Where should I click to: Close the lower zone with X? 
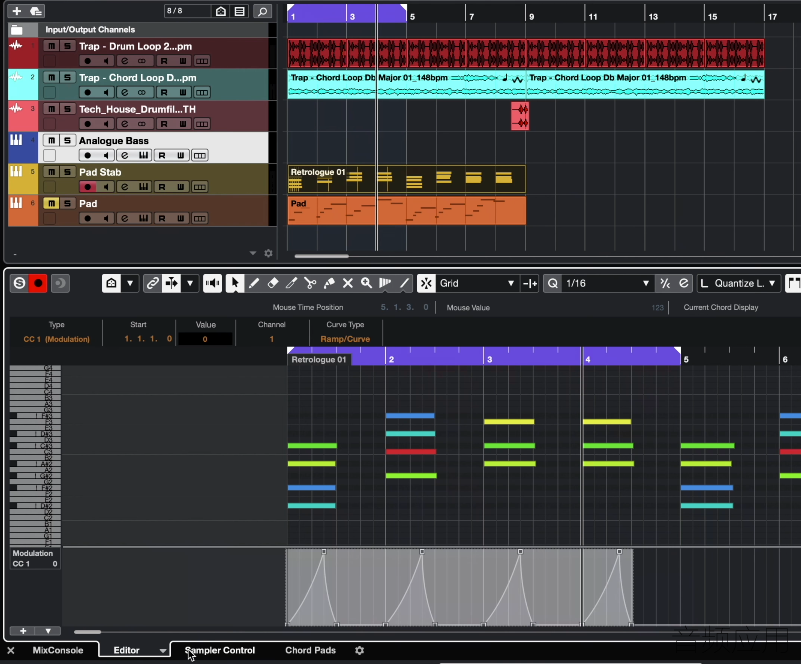tap(11, 650)
